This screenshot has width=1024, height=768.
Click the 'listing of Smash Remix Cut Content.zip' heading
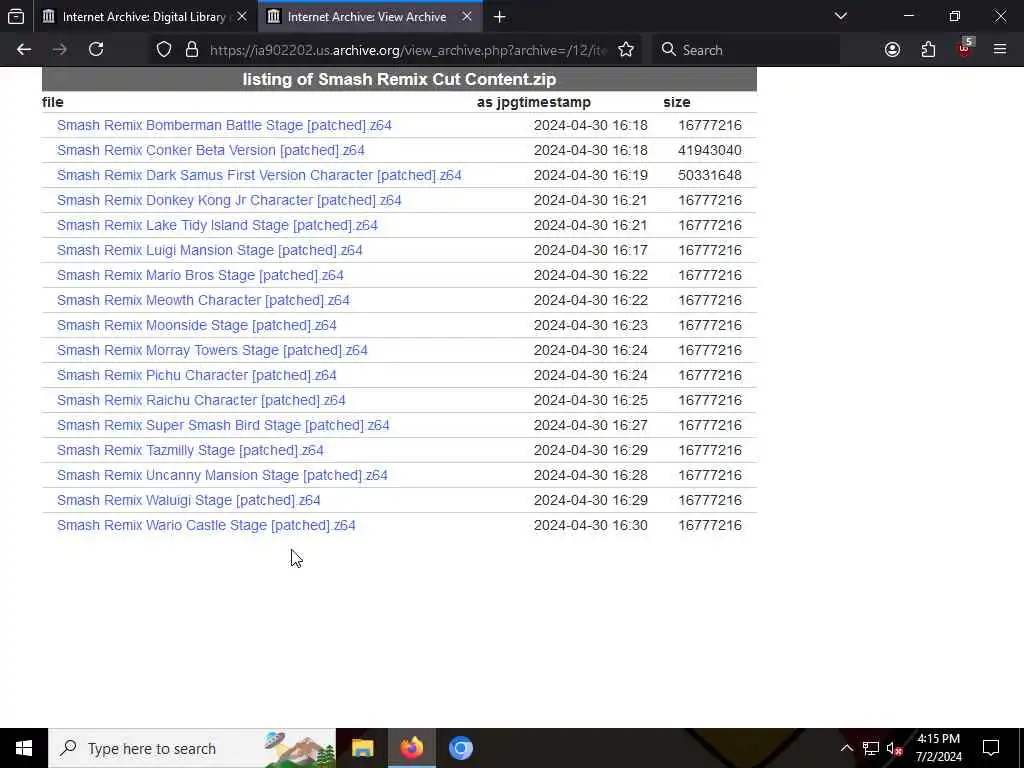click(x=399, y=79)
